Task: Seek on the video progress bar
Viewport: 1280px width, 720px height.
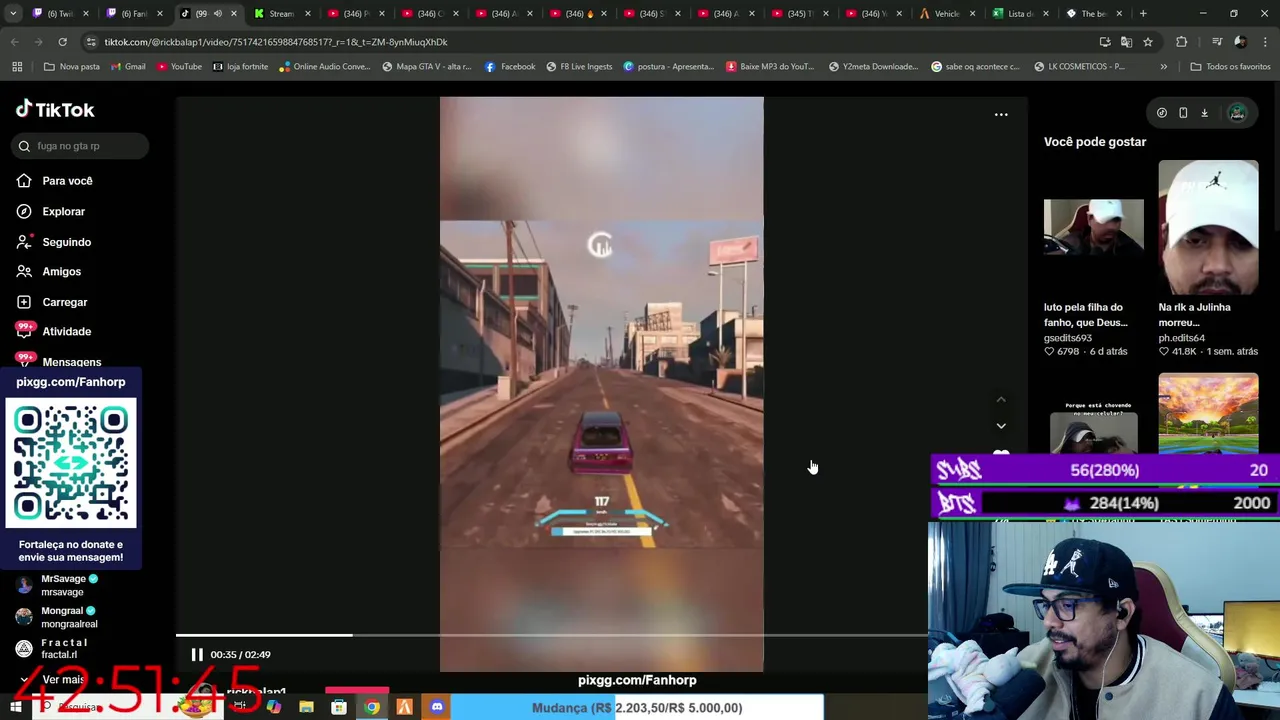Action: coord(552,635)
